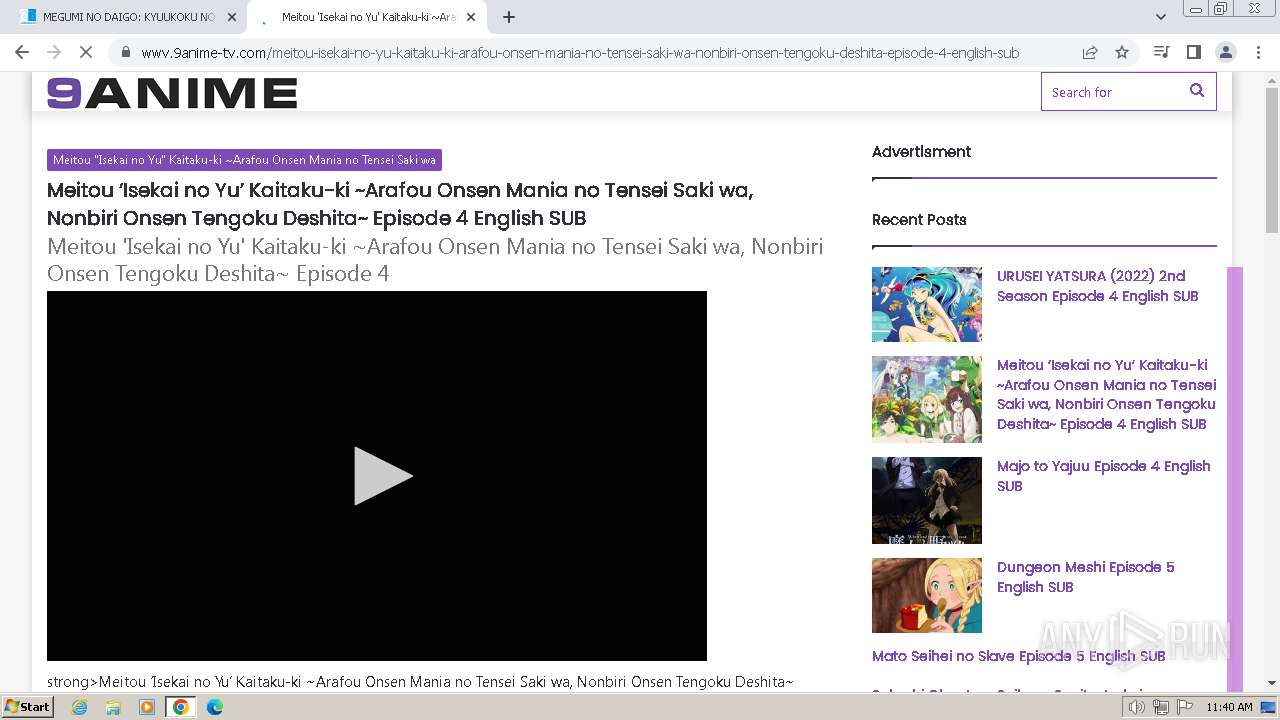Close the MEGUMI NO DAIGO tab

pos(232,17)
